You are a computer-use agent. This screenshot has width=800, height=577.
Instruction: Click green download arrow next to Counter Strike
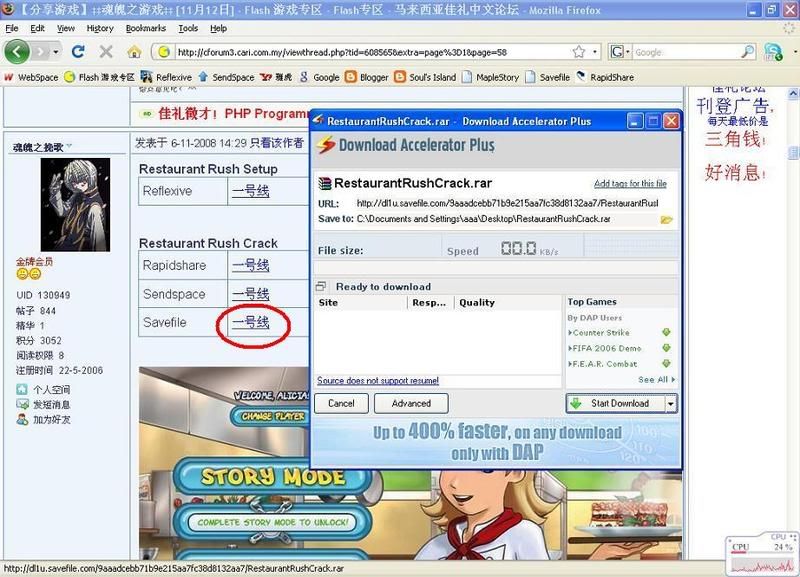667,332
